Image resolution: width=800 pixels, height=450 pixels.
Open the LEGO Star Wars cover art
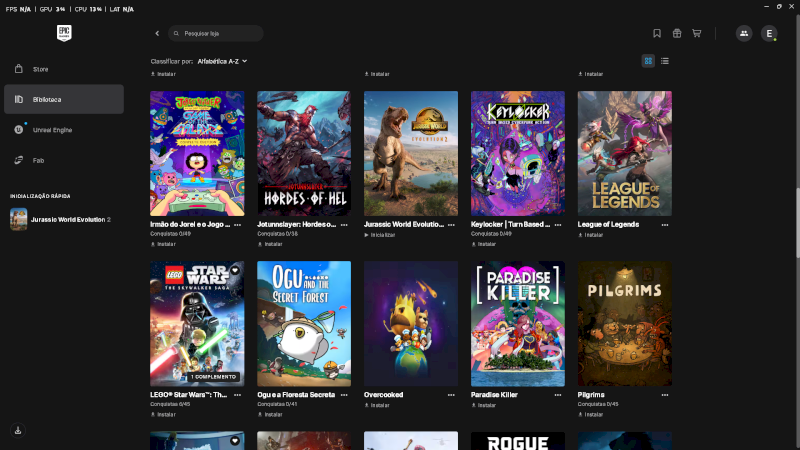197,323
